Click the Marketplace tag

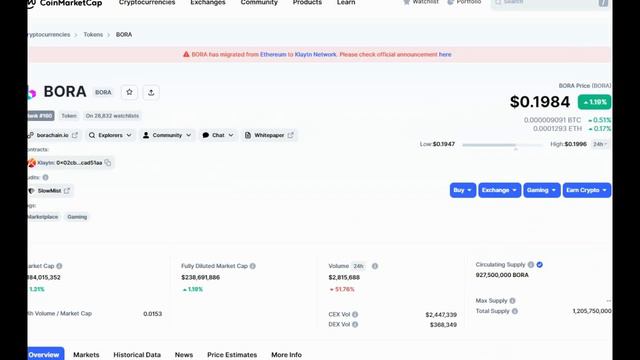click(x=43, y=217)
